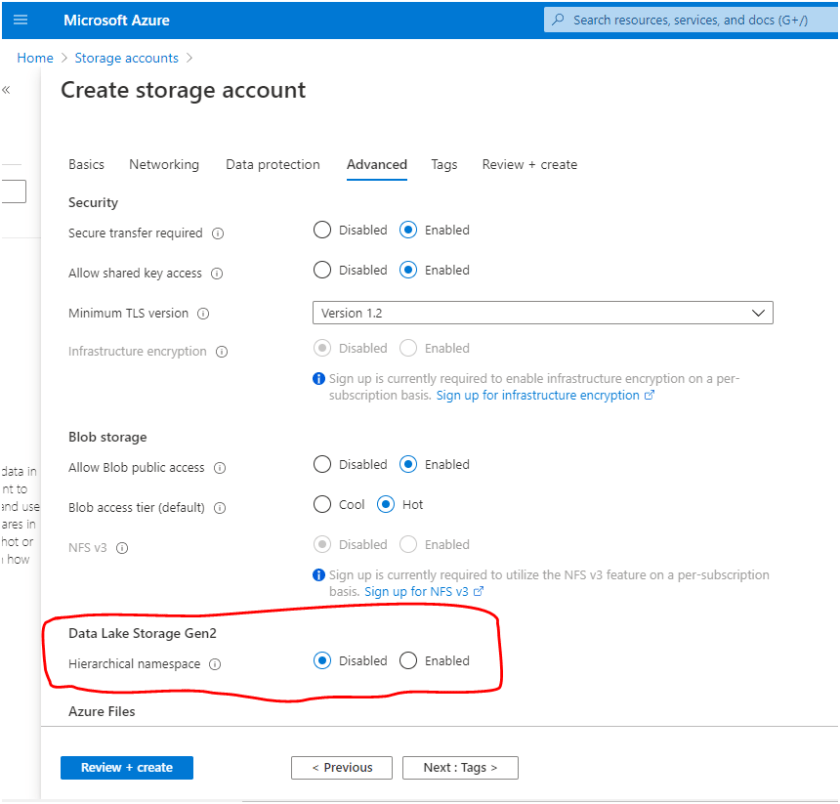Set Hierarchical namespace to Disabled
840x804 pixels.
pyautogui.click(x=322, y=660)
